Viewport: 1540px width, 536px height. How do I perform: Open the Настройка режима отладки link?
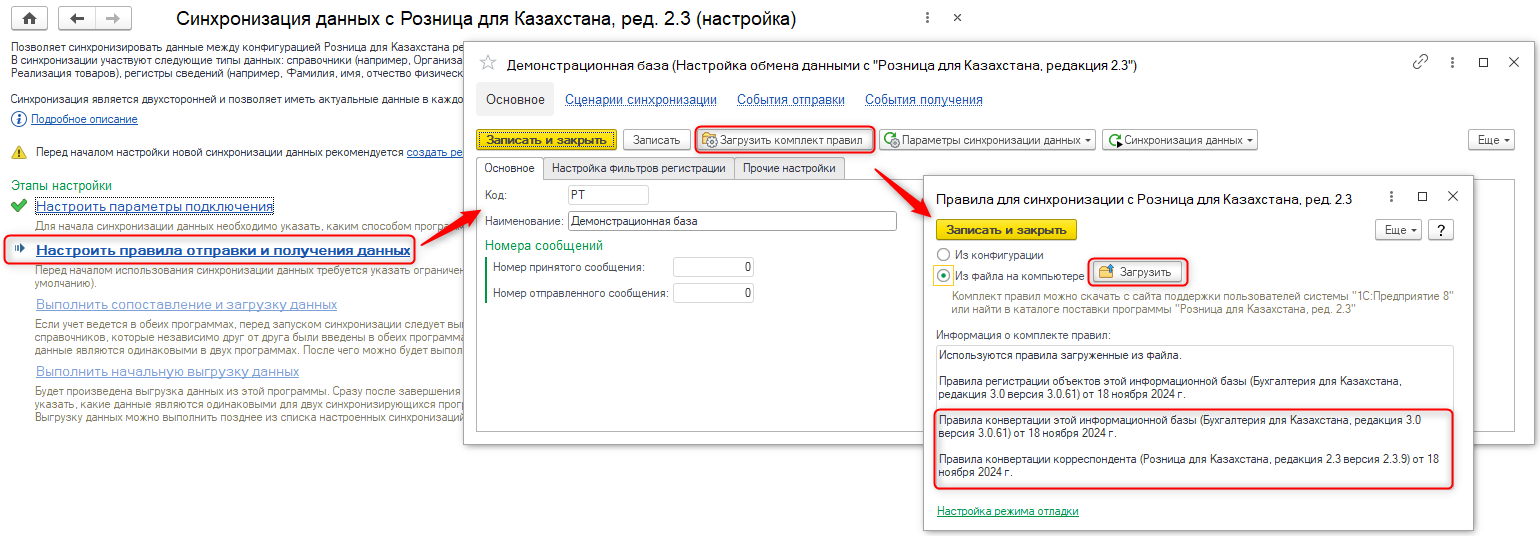(x=1007, y=511)
